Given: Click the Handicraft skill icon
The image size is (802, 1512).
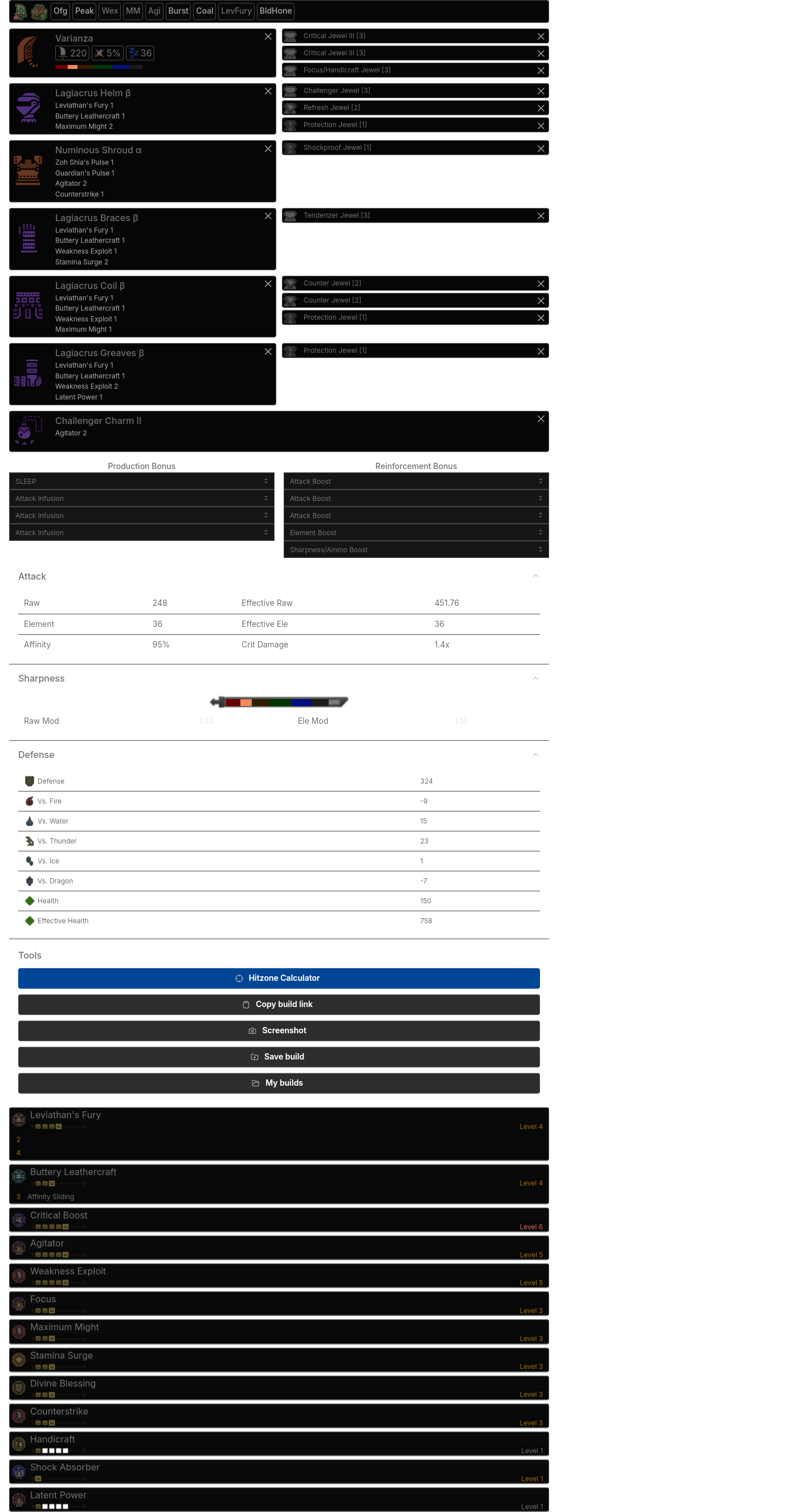Looking at the screenshot, I should pos(19,1444).
